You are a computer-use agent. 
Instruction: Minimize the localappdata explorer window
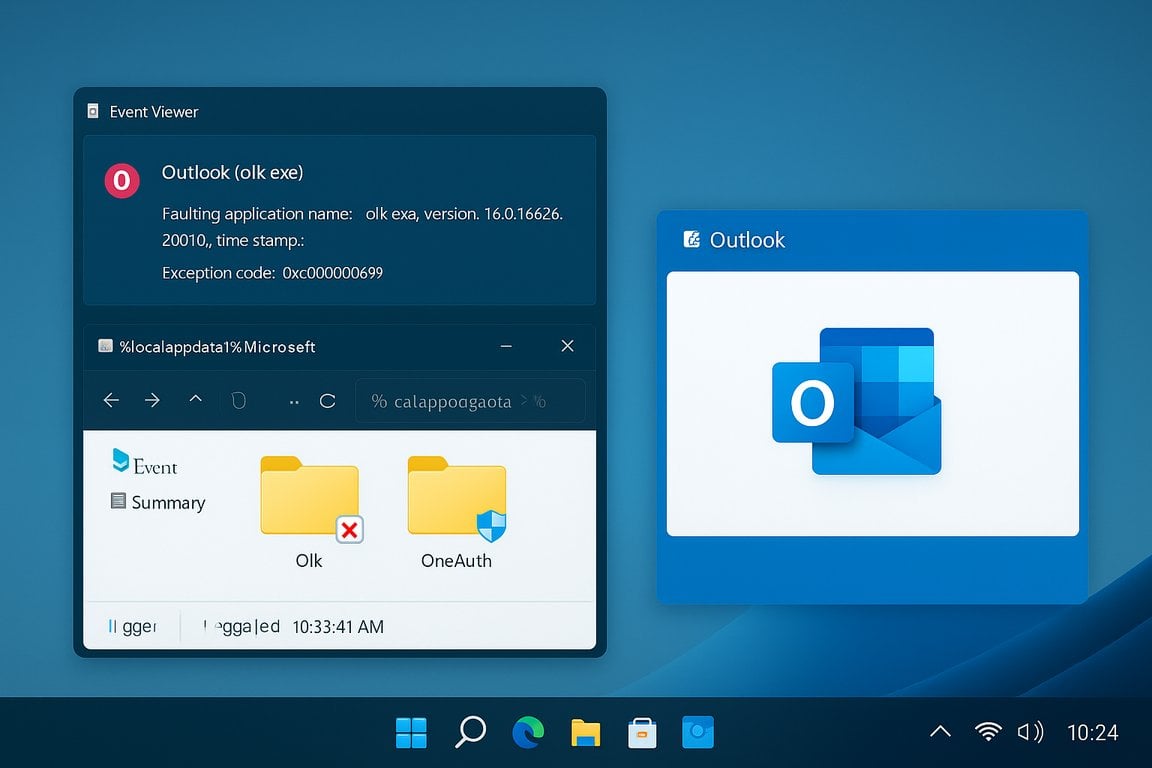[506, 346]
